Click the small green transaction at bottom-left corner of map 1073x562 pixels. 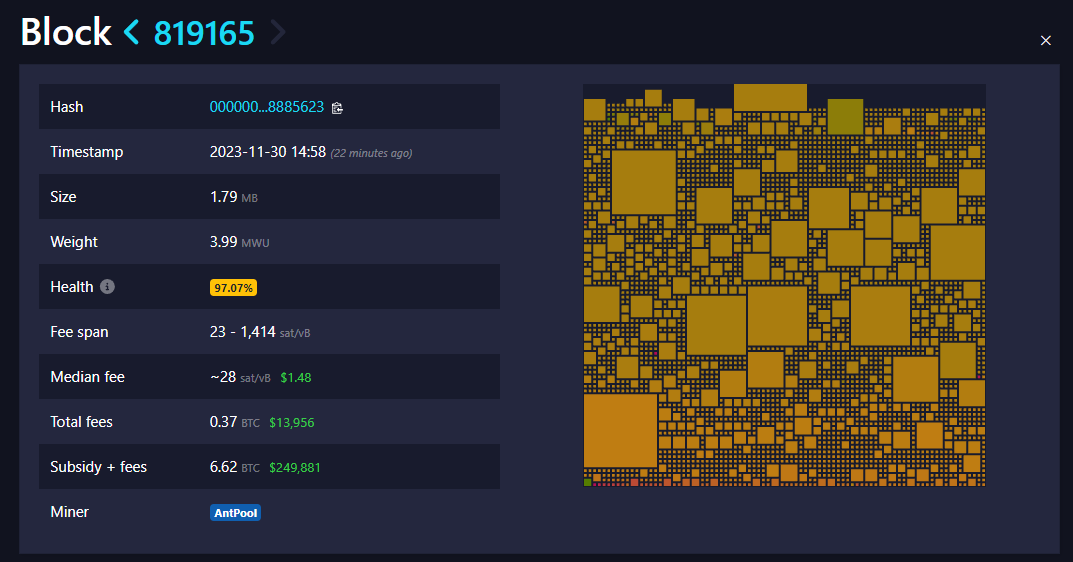click(x=587, y=483)
